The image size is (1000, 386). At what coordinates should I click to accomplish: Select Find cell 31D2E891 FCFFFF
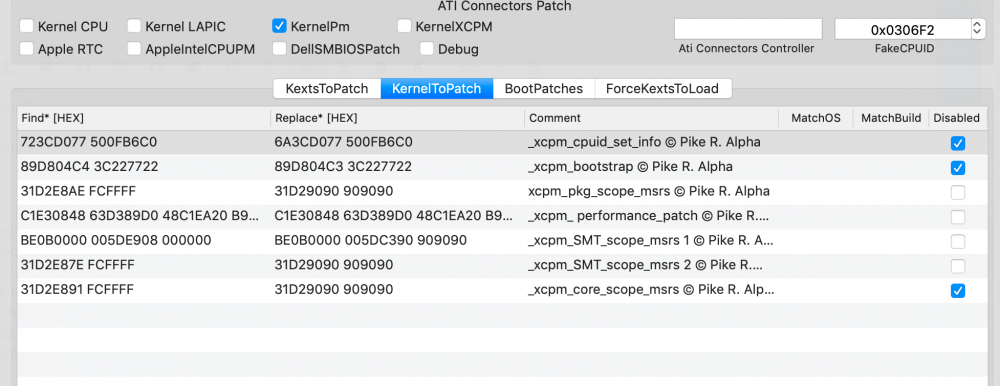[x=143, y=290]
